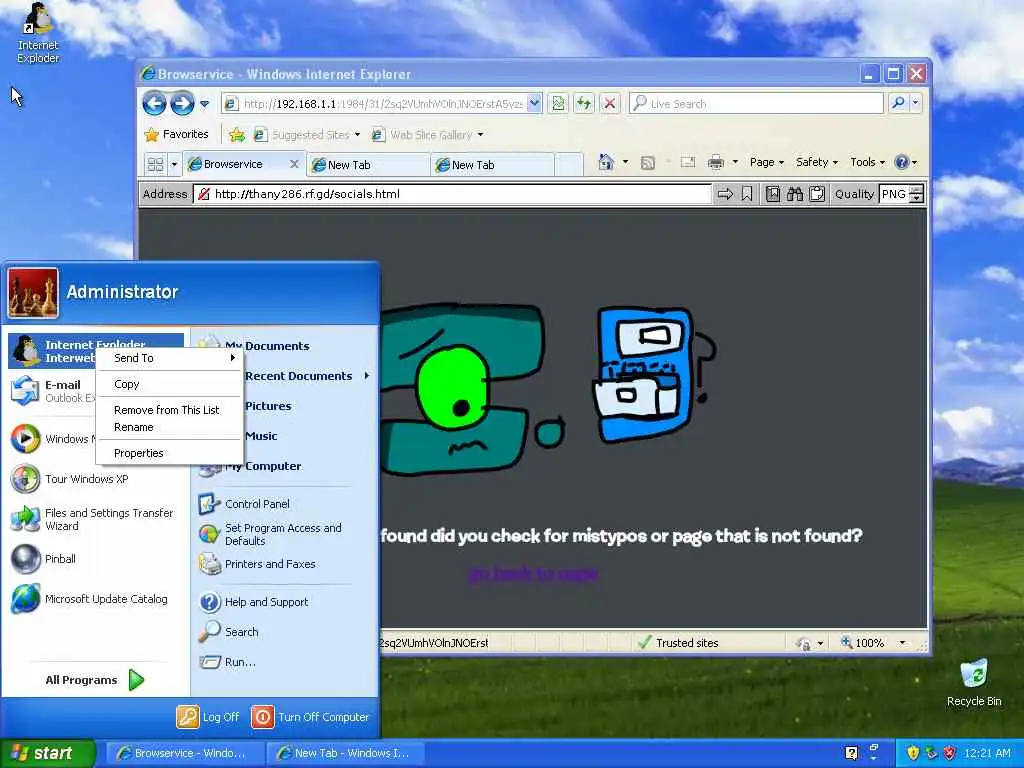The image size is (1024, 768).
Task: Open Tour Windows XP
Action: click(x=95, y=479)
